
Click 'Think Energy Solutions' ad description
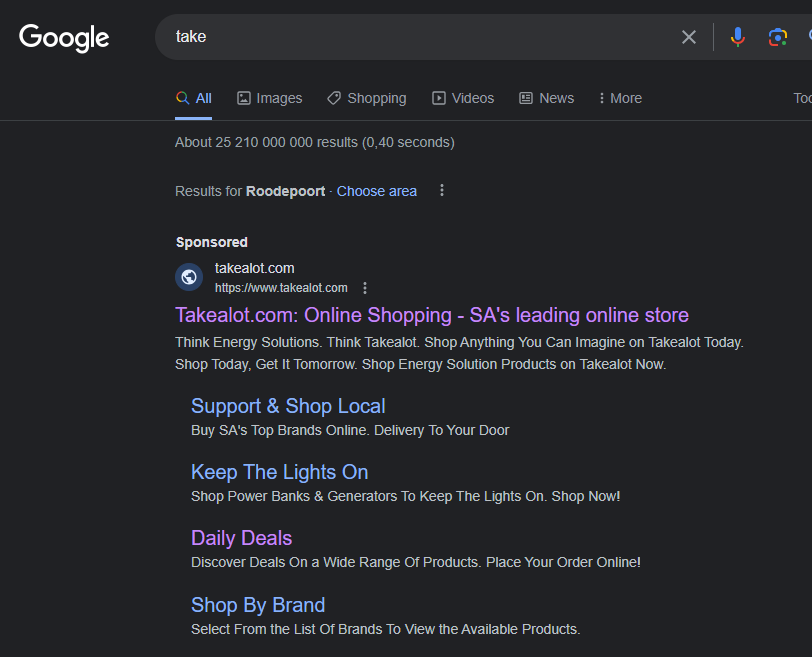[459, 353]
